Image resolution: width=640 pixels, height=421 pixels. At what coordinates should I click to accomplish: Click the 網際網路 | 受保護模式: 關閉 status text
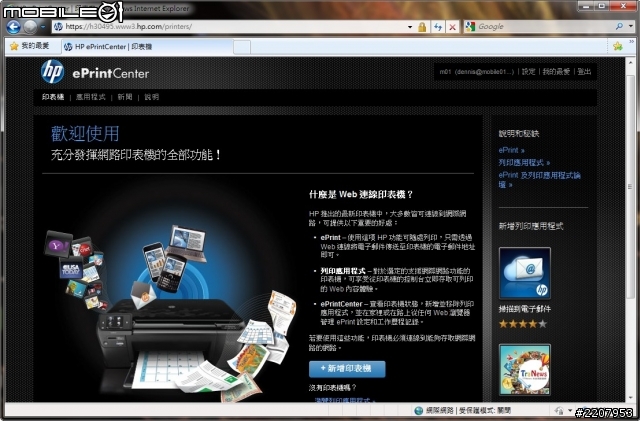[x=468, y=410]
